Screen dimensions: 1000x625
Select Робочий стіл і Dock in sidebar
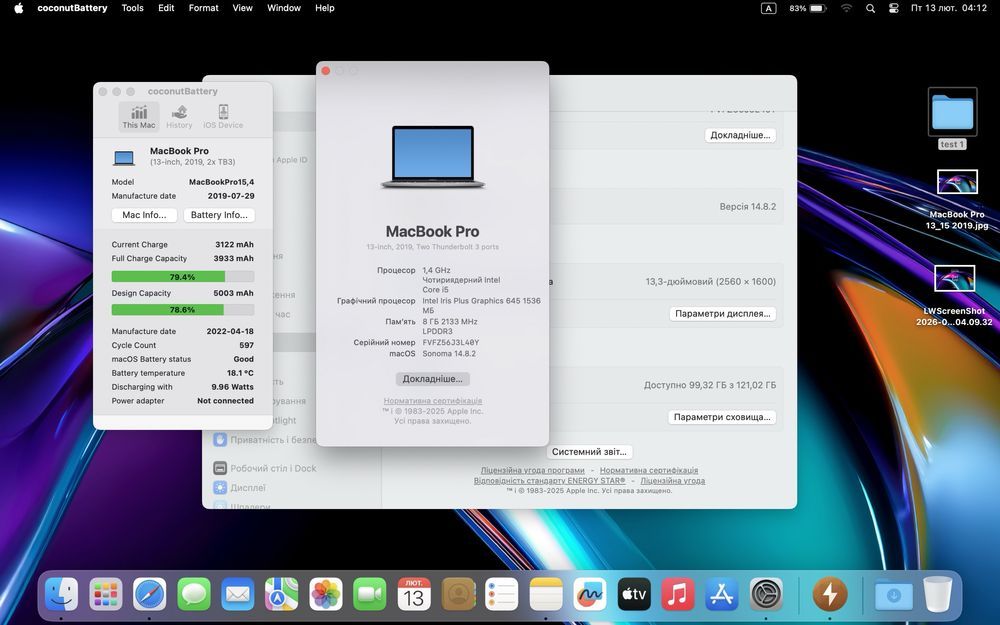pyautogui.click(x=265, y=468)
